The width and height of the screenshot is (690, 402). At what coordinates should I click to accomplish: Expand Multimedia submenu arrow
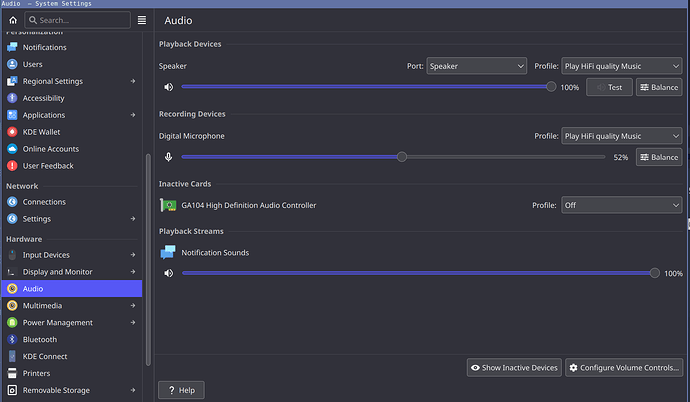click(133, 305)
